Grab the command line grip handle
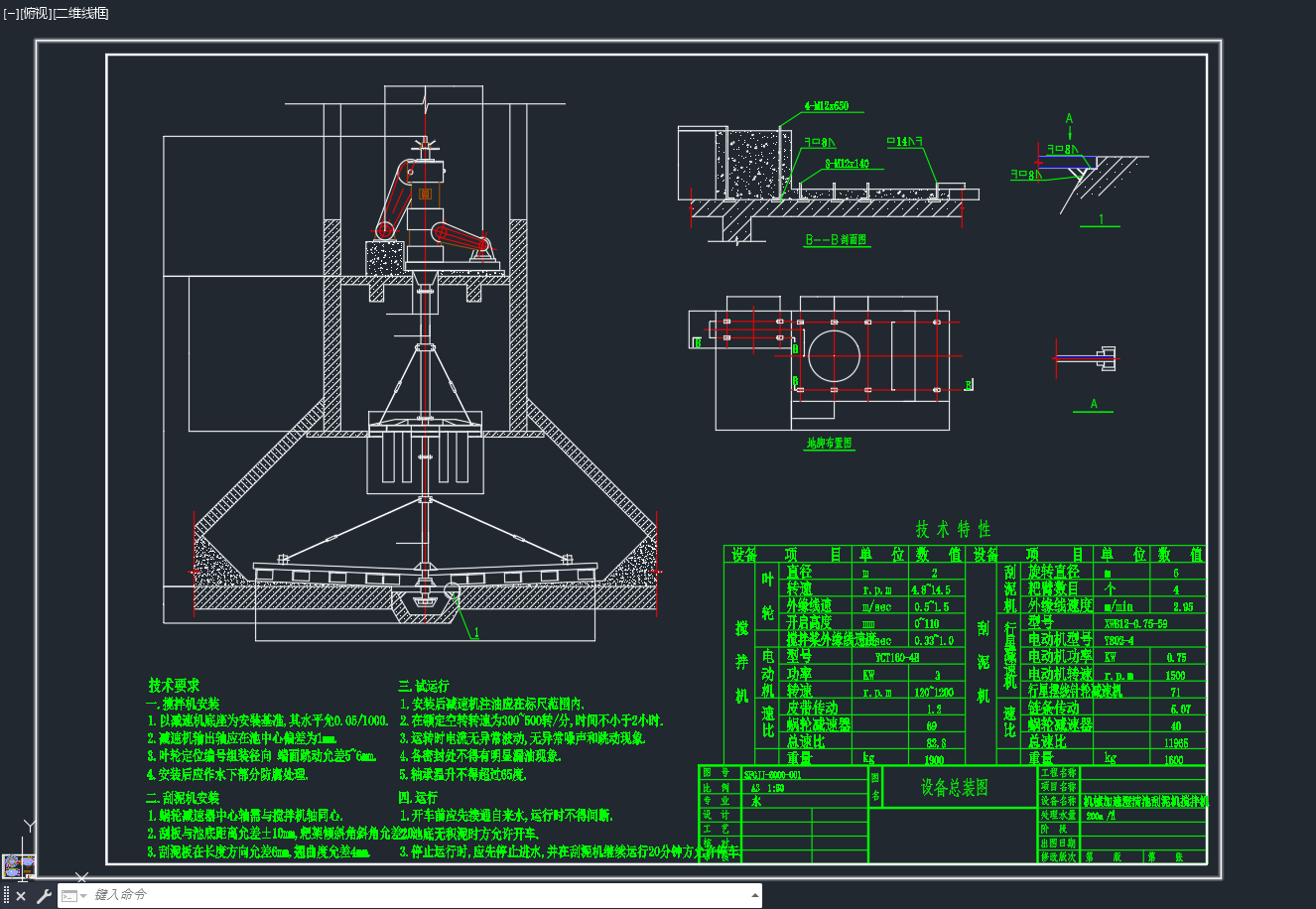 [6, 896]
